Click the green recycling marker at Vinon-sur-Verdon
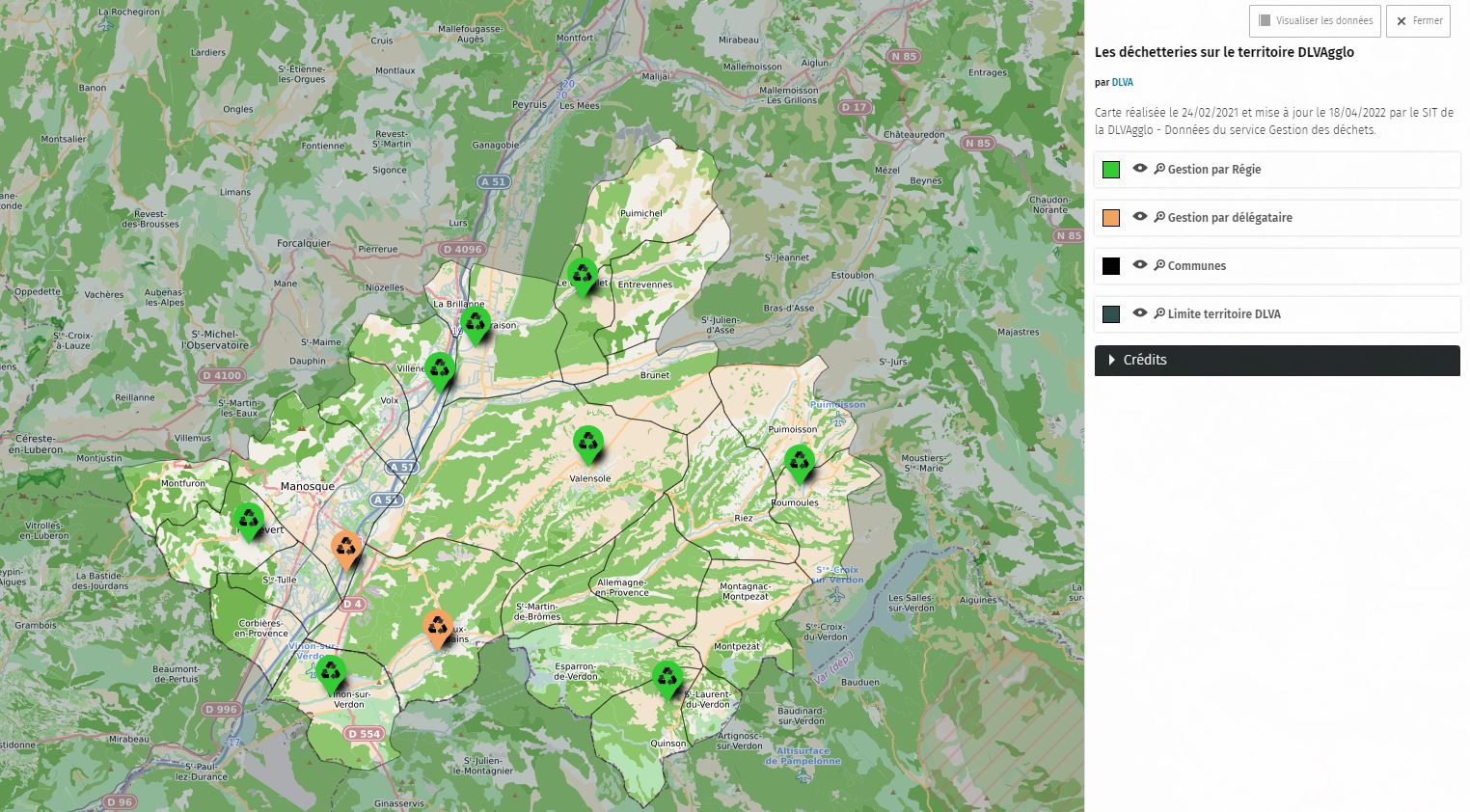Viewport: 1470px width, 812px height. click(x=330, y=672)
